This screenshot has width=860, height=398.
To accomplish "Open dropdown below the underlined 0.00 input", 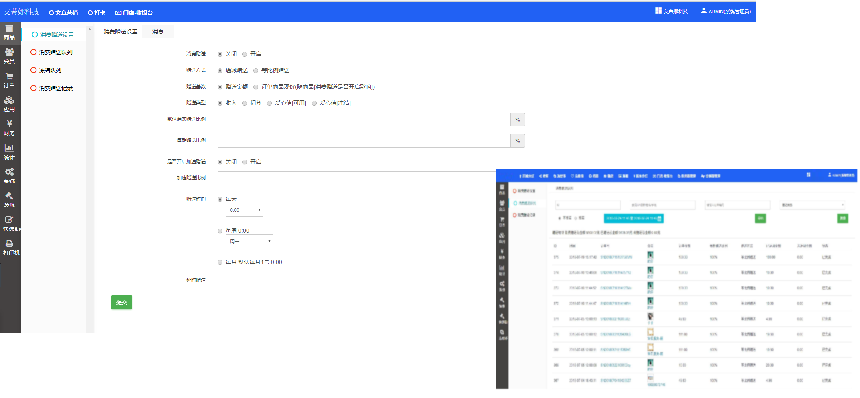I will pos(249,241).
